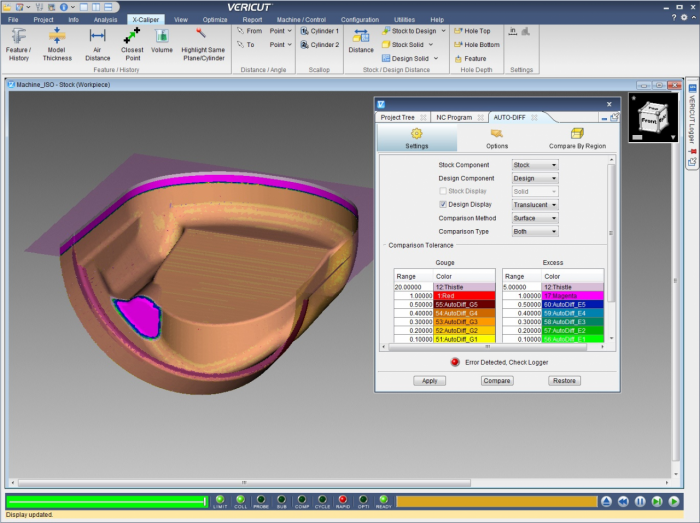The height and width of the screenshot is (523, 700).
Task: Expand the Comparison Method dropdown
Action: pos(535,218)
